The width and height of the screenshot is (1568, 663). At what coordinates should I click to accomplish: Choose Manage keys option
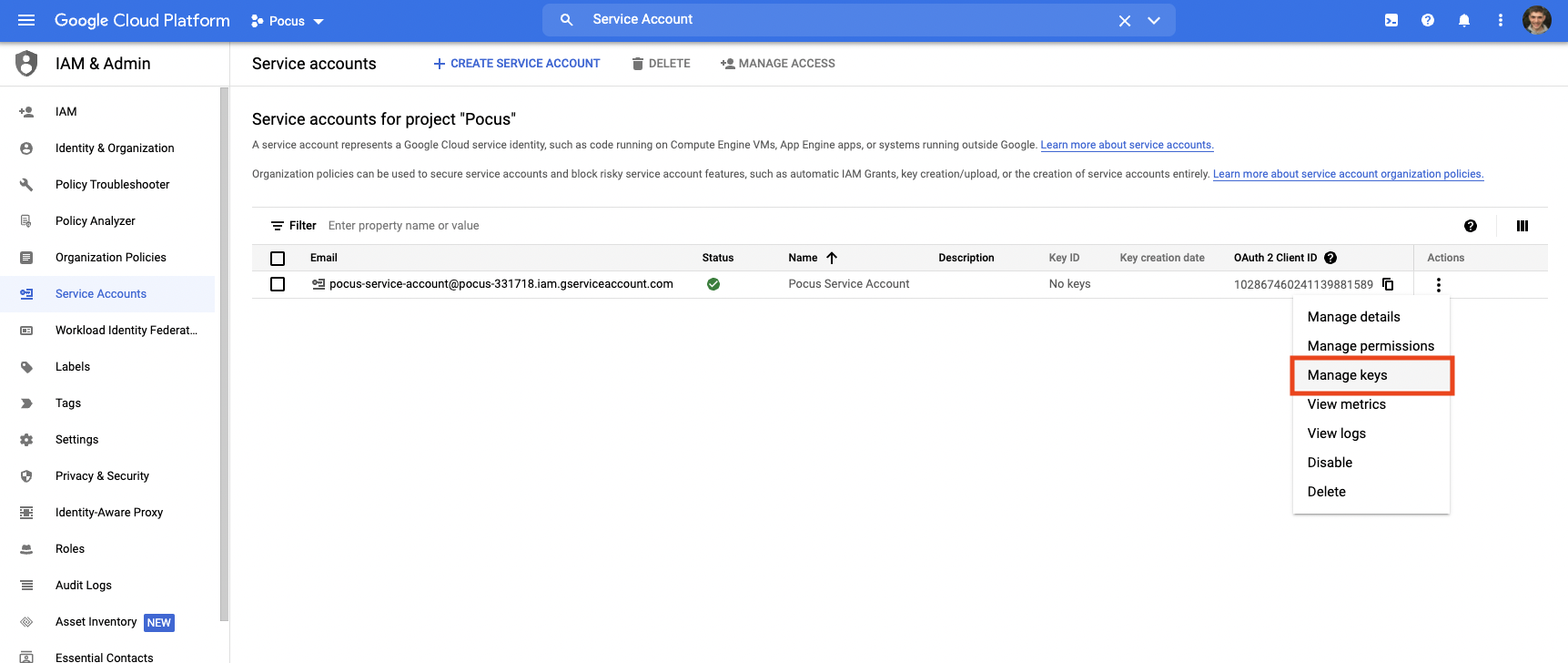[1371, 375]
